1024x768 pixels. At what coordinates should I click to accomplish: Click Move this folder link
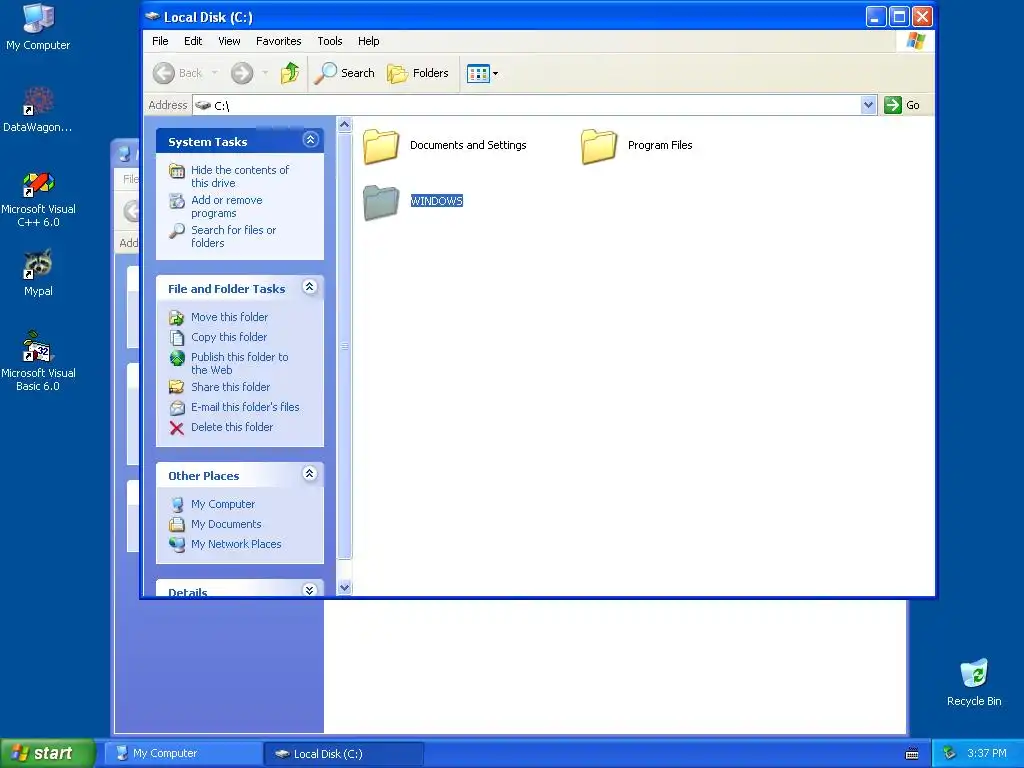coord(229,317)
